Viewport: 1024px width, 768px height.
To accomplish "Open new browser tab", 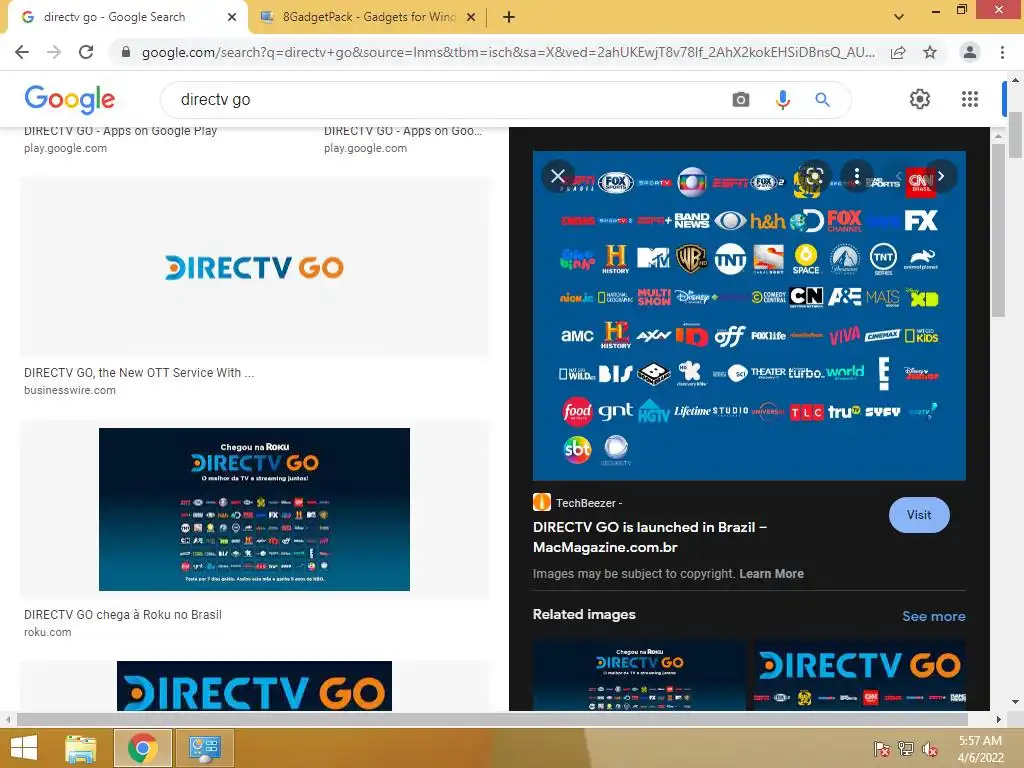I will [x=509, y=17].
